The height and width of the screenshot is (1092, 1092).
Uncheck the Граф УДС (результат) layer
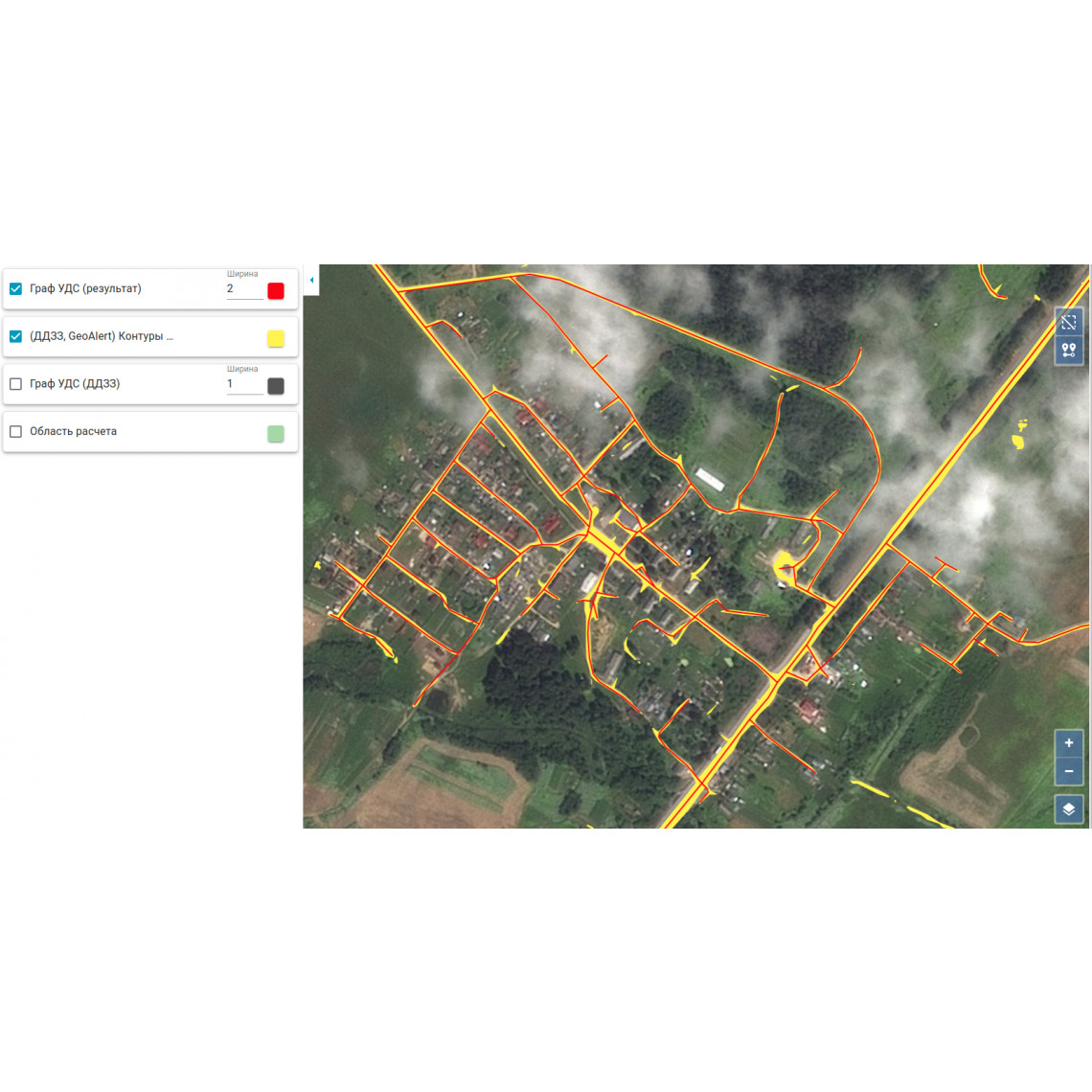pyautogui.click(x=15, y=288)
